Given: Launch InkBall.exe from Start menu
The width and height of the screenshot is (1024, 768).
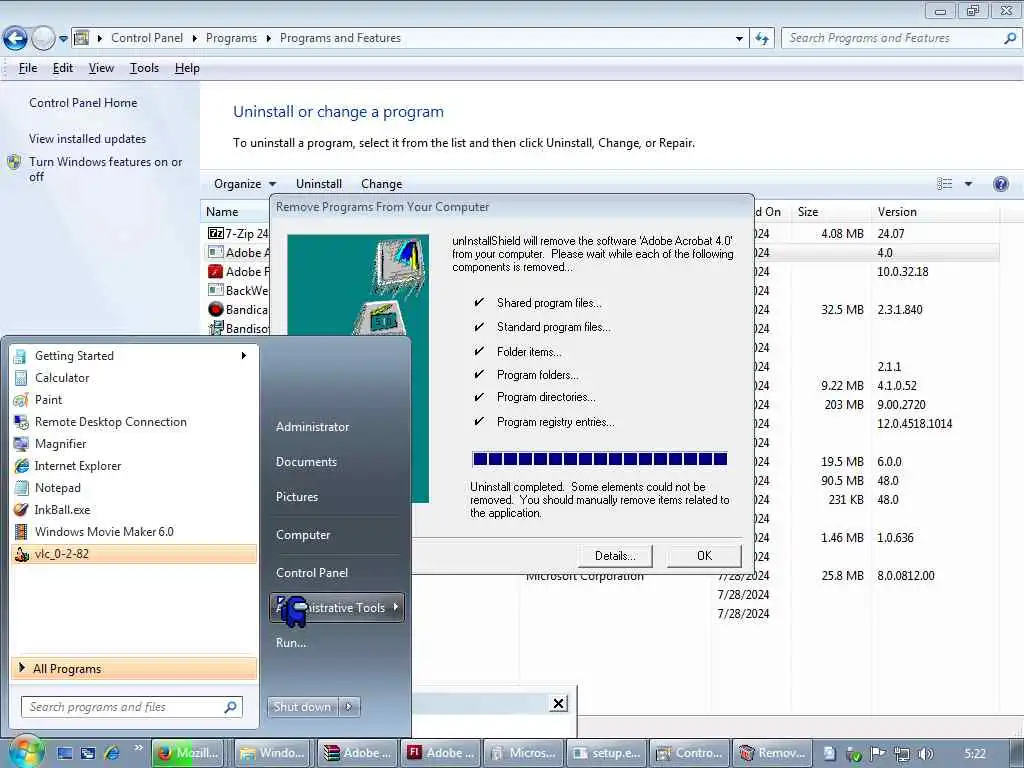Looking at the screenshot, I should click(x=134, y=509).
